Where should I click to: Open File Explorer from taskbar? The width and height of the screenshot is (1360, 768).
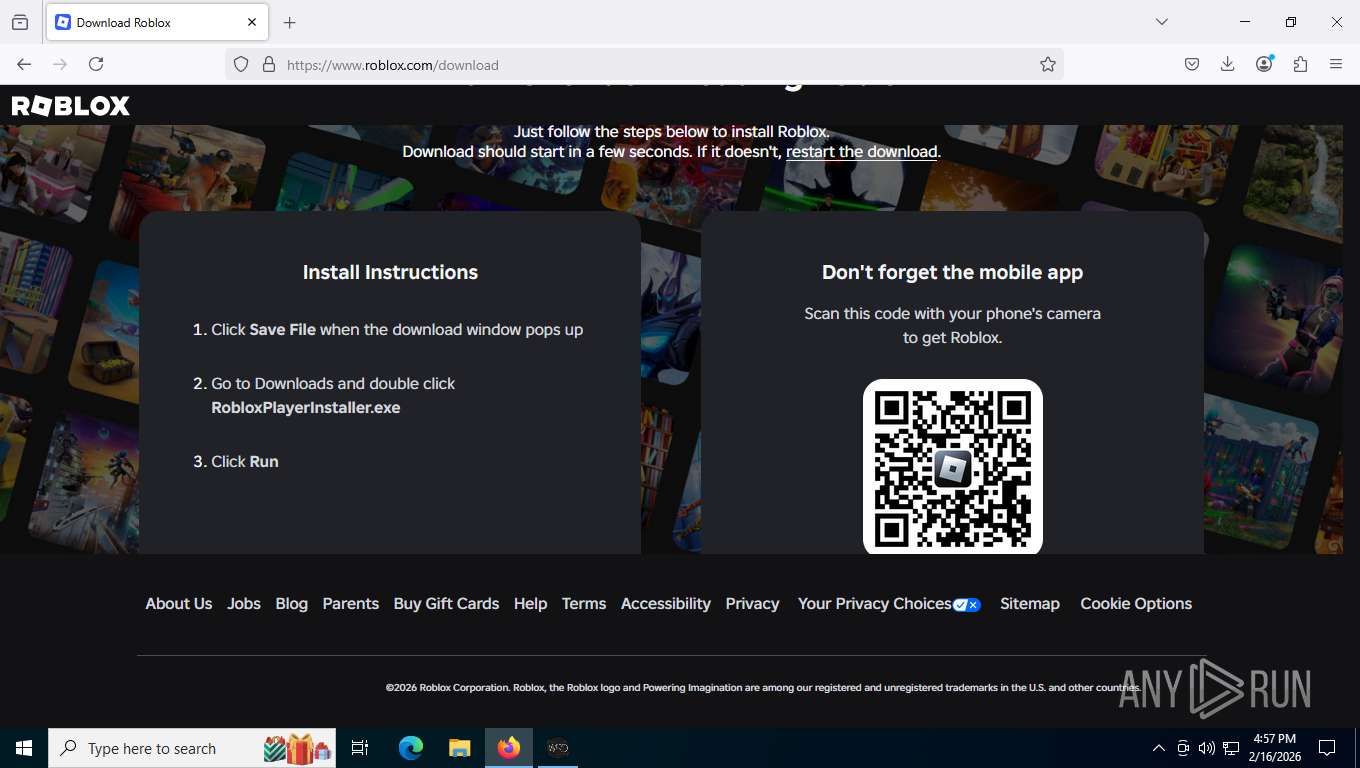coord(459,748)
